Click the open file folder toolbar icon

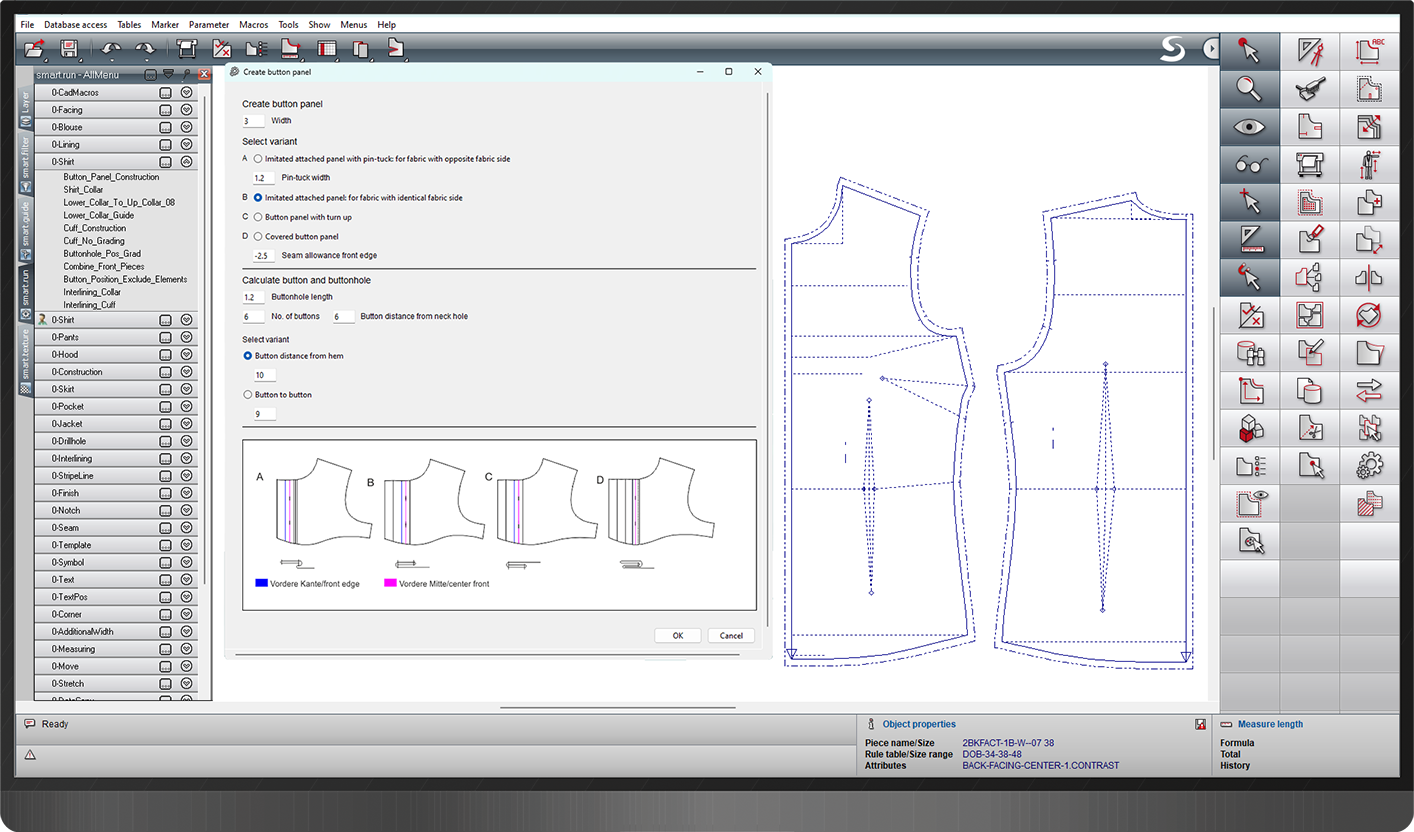point(36,49)
